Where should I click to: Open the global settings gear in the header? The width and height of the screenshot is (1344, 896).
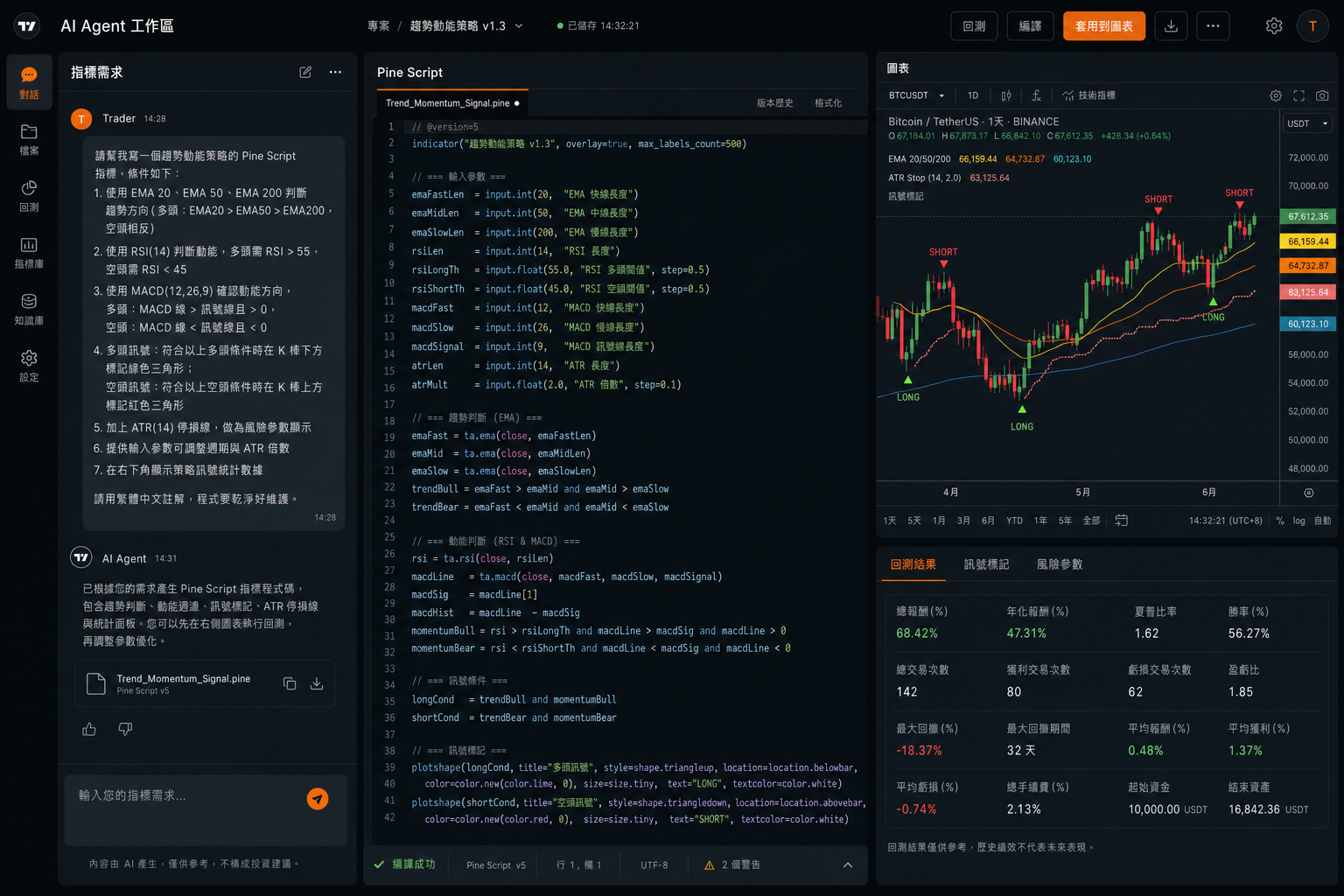[1274, 26]
